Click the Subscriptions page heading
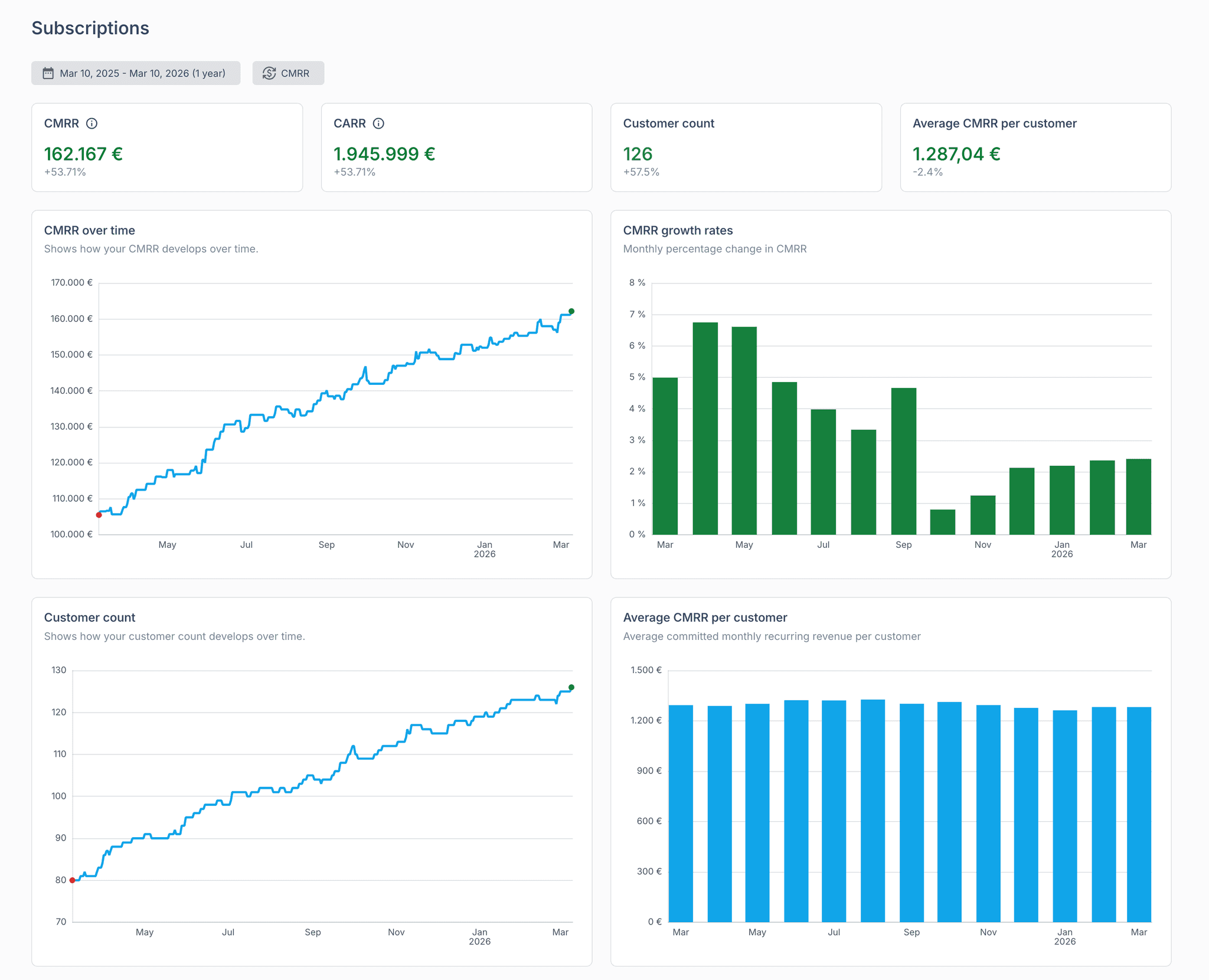Viewport: 1209px width, 980px height. [90, 28]
